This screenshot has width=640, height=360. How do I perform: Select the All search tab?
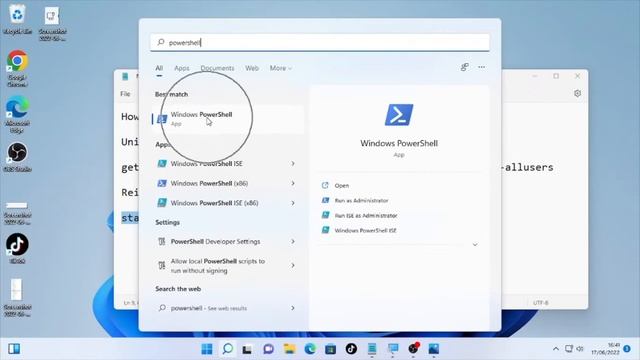pos(159,68)
